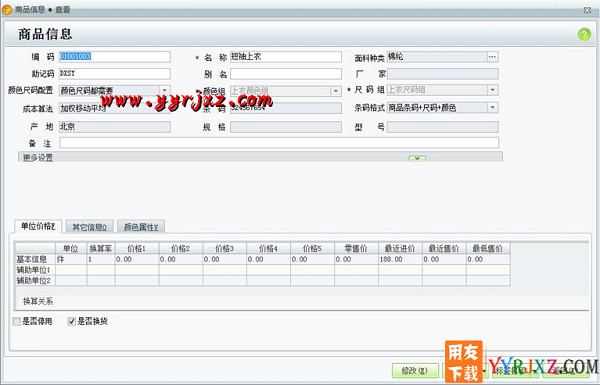
Task: Close the 商品信息 window
Action: pos(587,10)
